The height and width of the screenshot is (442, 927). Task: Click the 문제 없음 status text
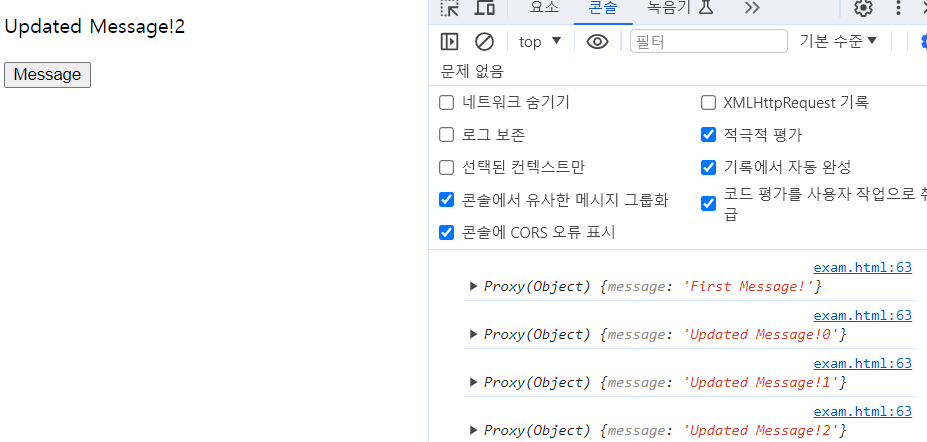click(x=472, y=72)
